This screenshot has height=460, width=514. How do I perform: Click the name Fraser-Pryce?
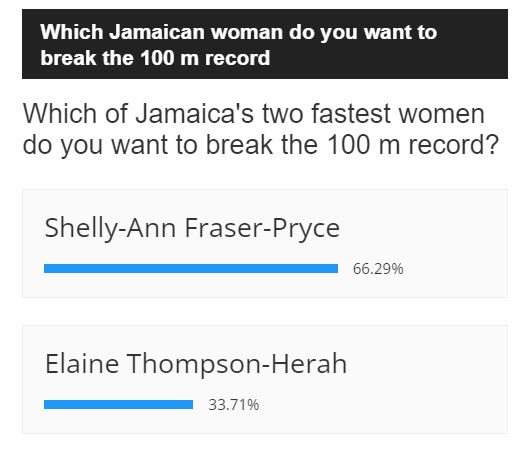point(262,228)
